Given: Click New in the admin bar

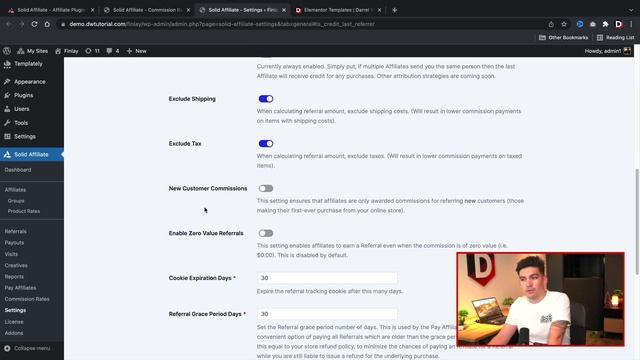Looking at the screenshot, I should tap(136, 51).
